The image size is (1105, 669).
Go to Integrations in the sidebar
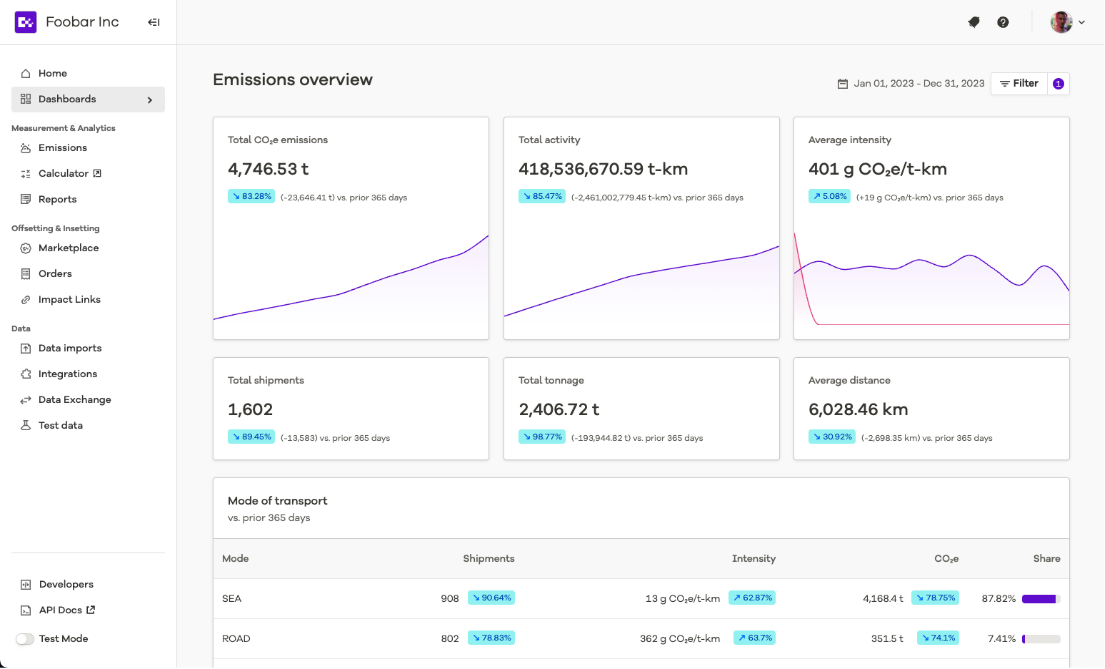click(67, 374)
